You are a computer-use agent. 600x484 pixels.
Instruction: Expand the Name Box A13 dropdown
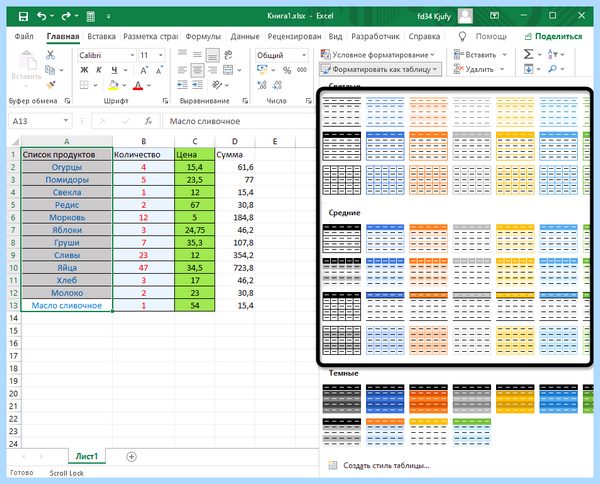pos(66,121)
